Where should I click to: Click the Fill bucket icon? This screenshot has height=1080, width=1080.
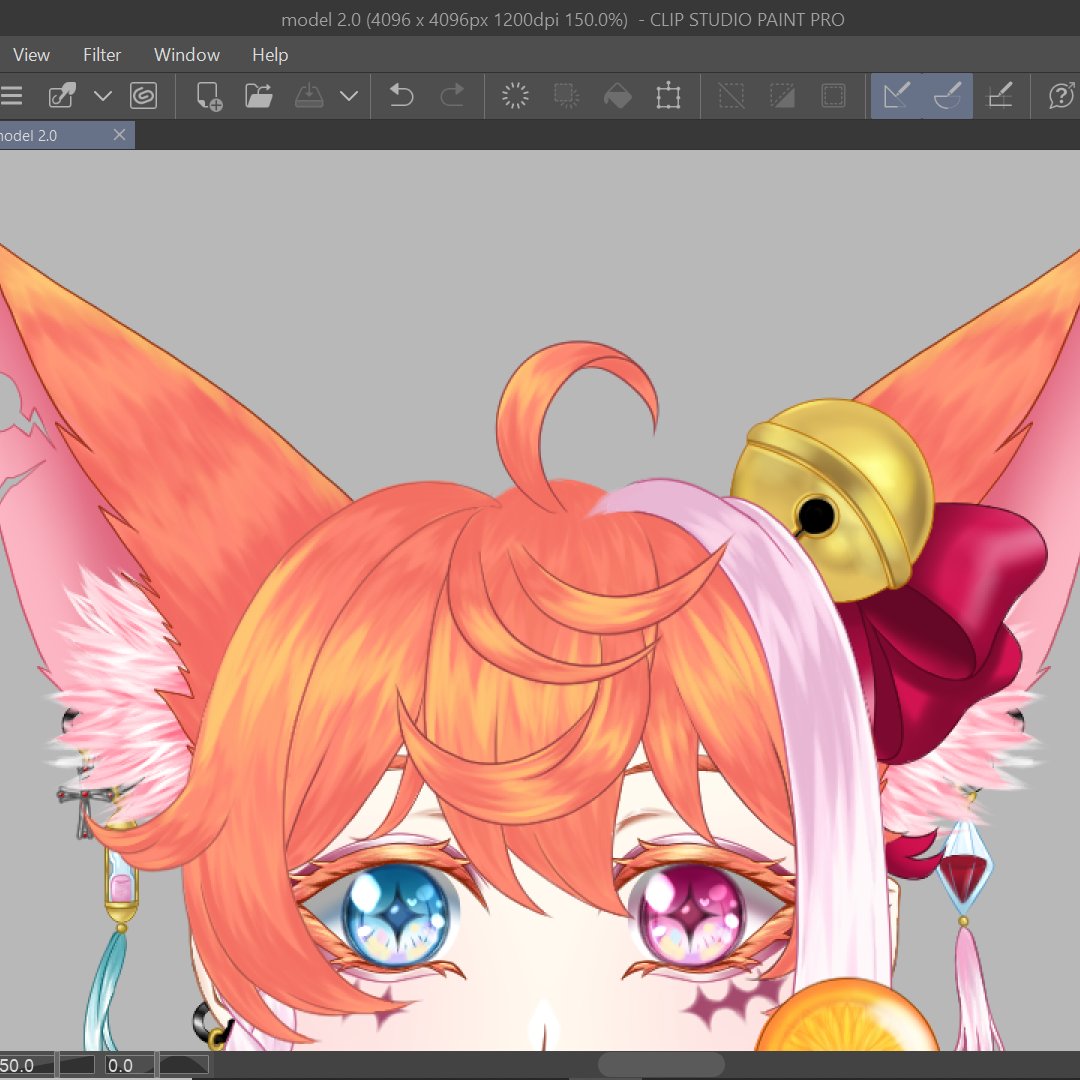click(617, 95)
